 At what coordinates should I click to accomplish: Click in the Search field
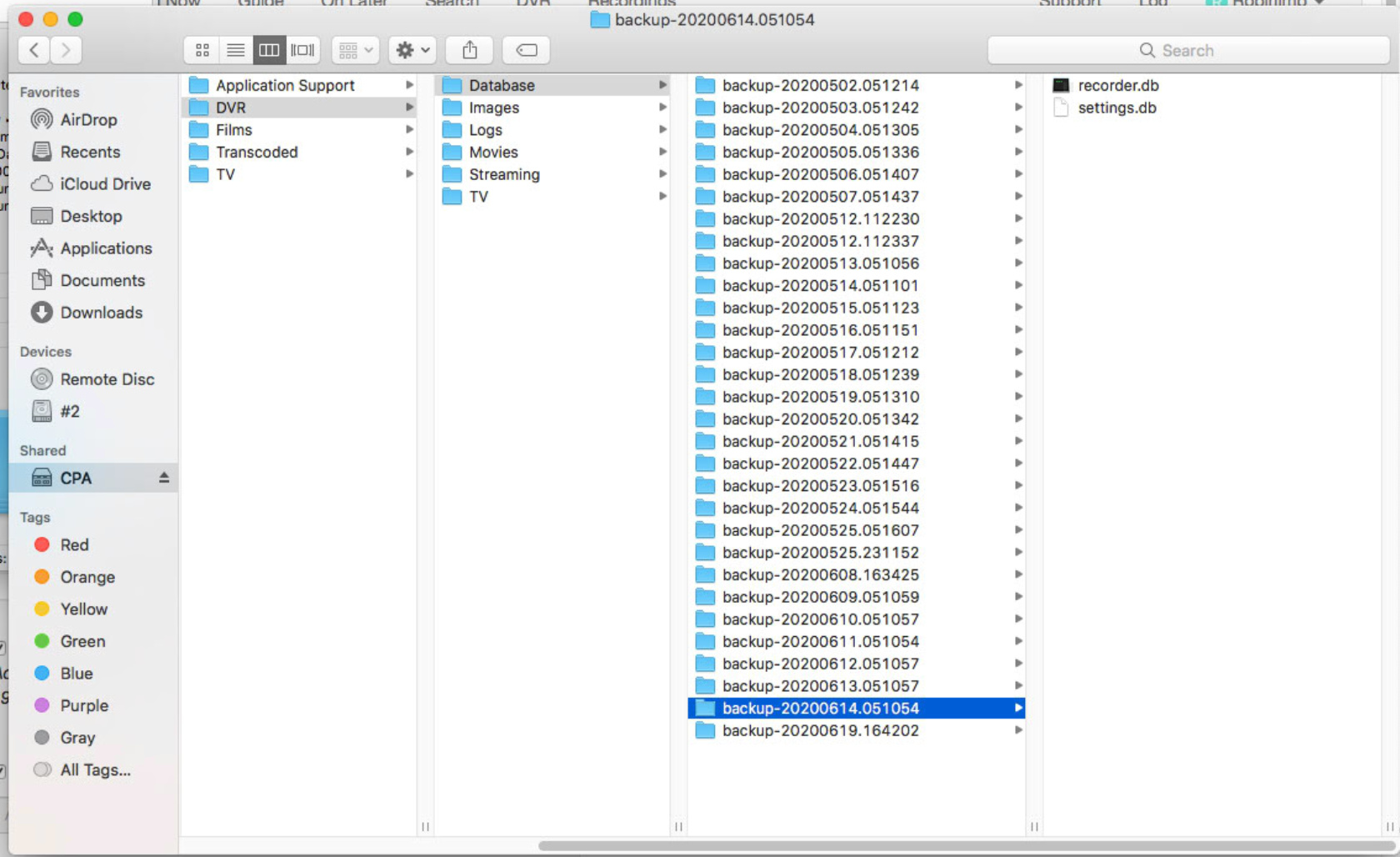[1187, 51]
